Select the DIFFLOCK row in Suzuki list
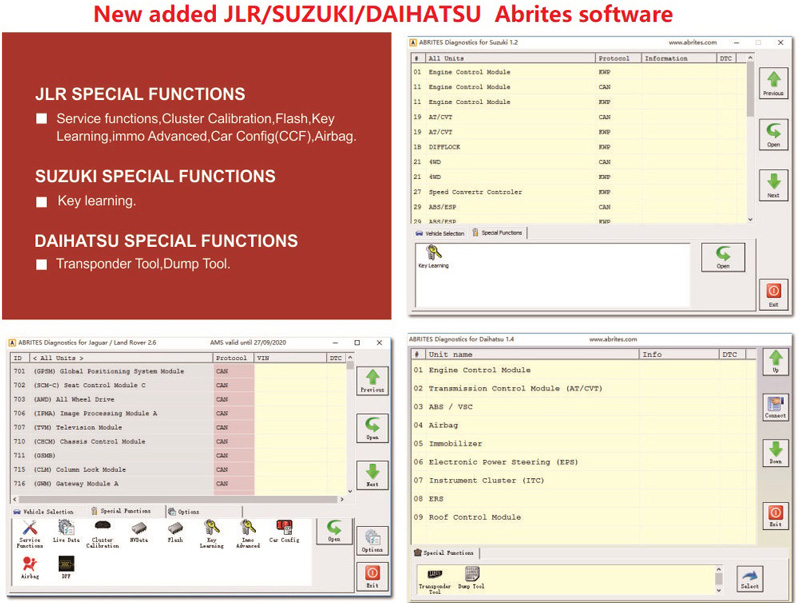Image resolution: width=800 pixels, height=603 pixels. 579,147
